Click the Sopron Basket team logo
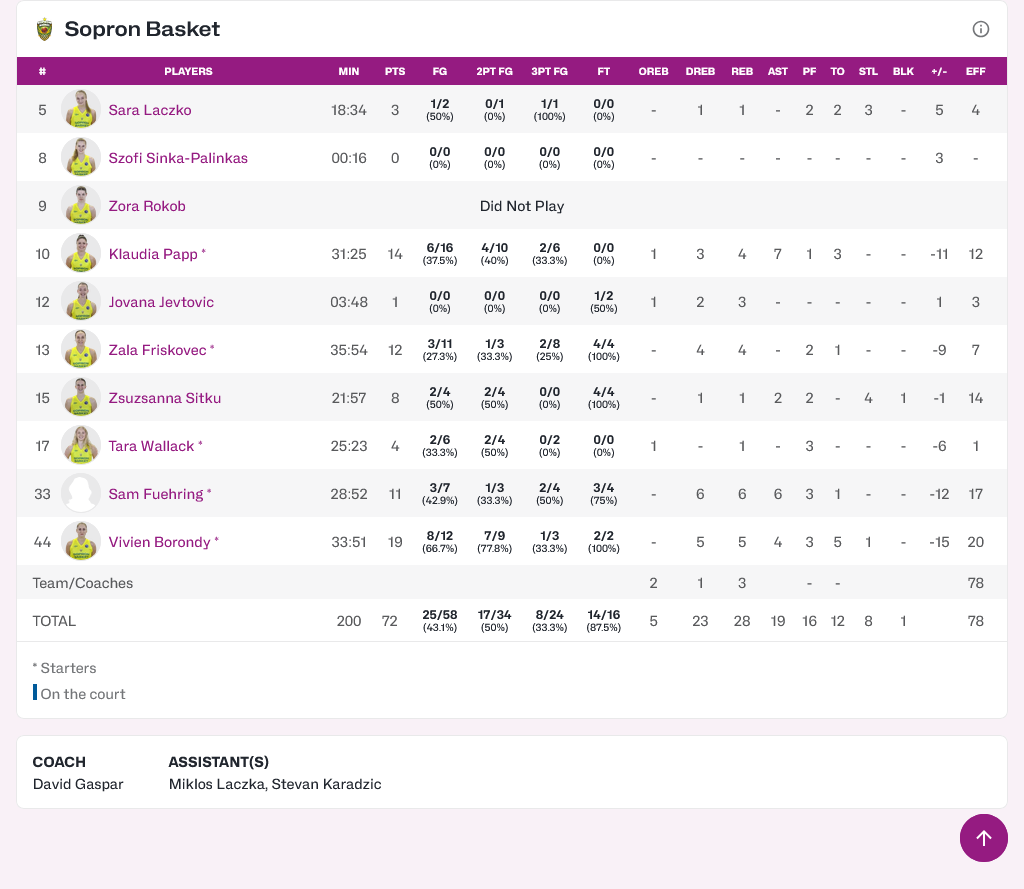Viewport: 1024px width, 889px height. tap(44, 29)
